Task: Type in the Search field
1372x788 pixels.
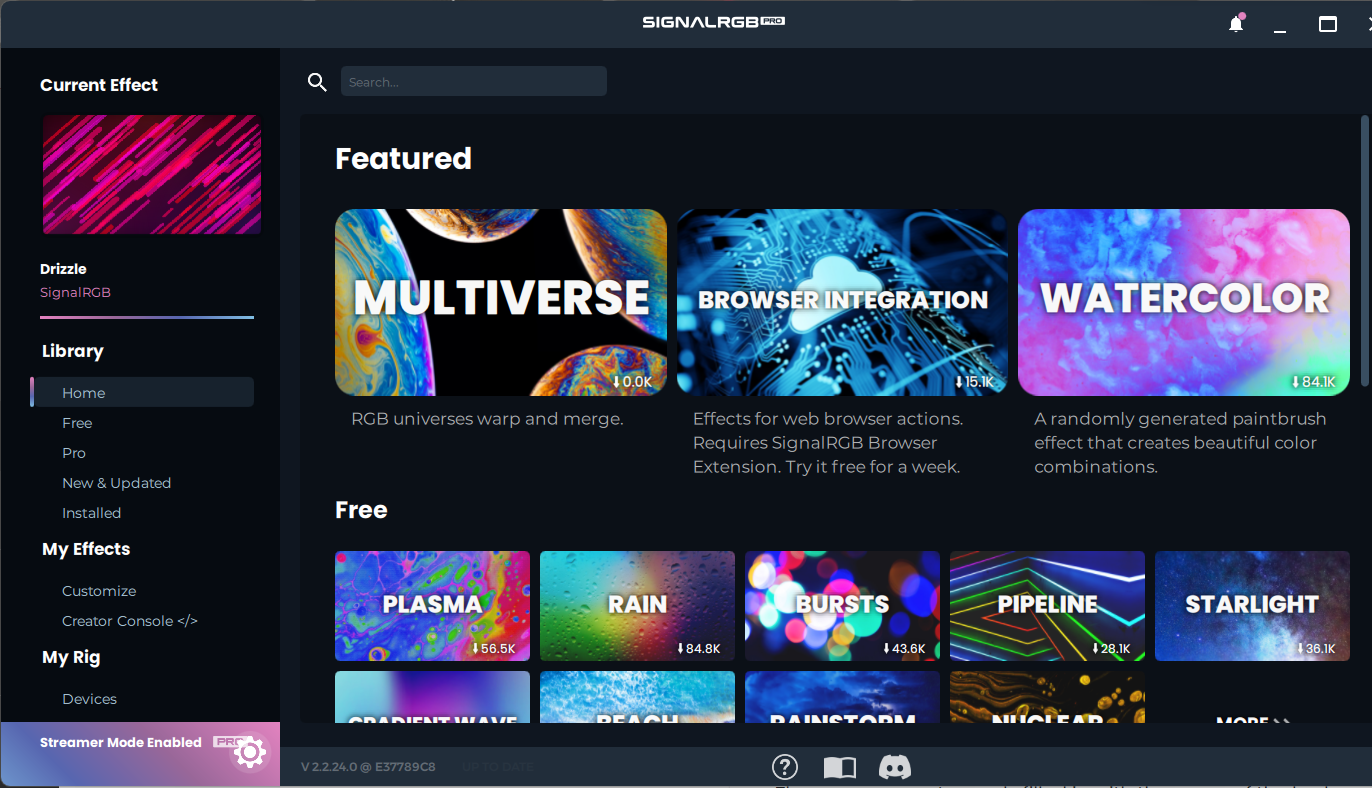Action: tap(473, 82)
